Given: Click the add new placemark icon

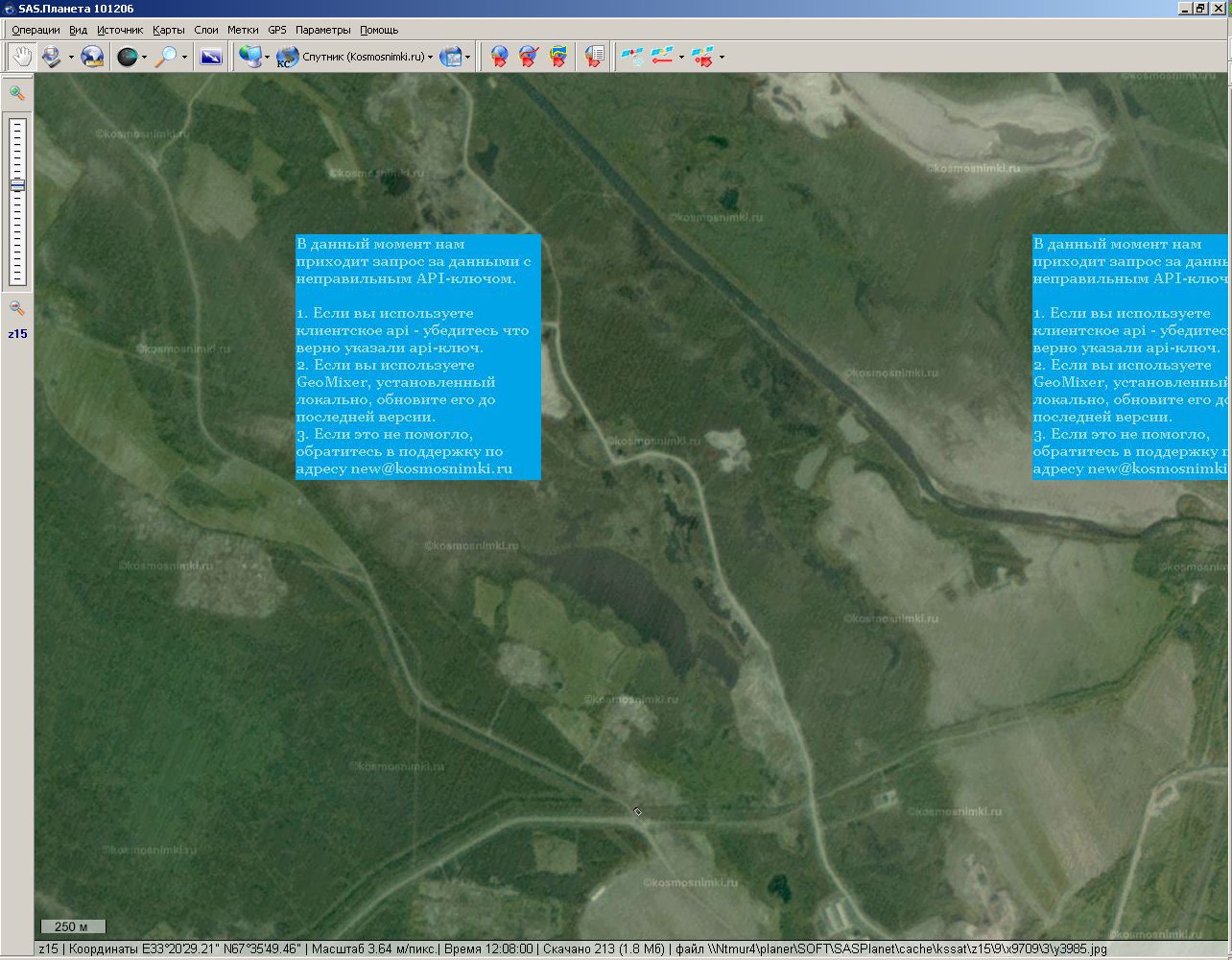Looking at the screenshot, I should (499, 57).
